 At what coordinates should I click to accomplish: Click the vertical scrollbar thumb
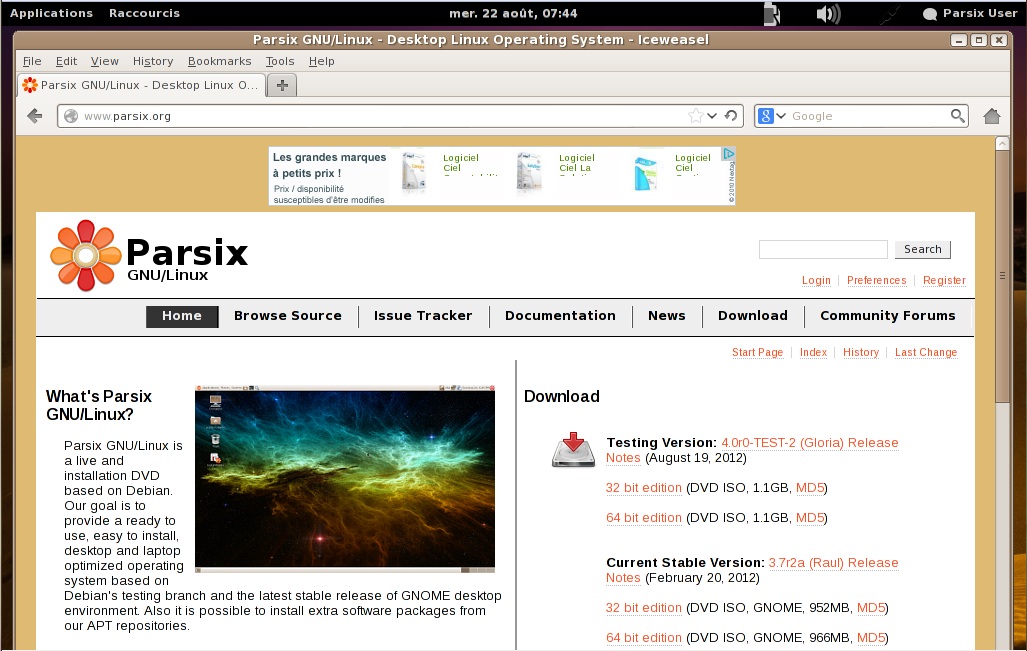click(1002, 276)
